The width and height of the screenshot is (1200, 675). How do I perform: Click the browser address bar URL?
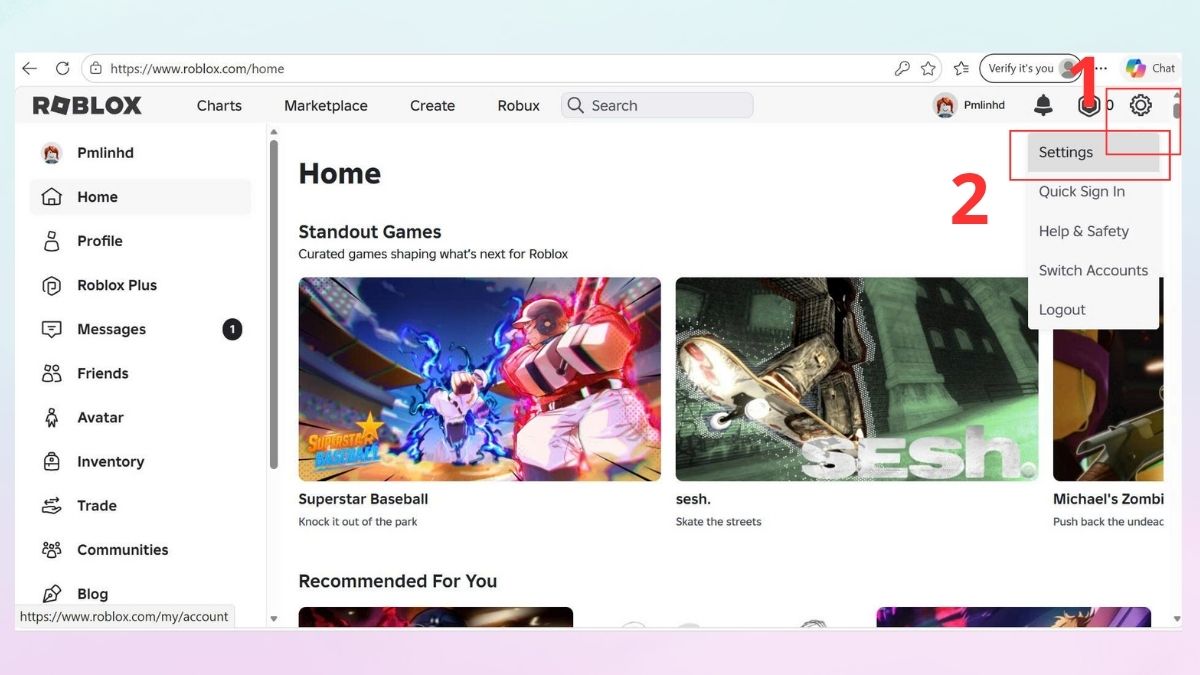[197, 69]
